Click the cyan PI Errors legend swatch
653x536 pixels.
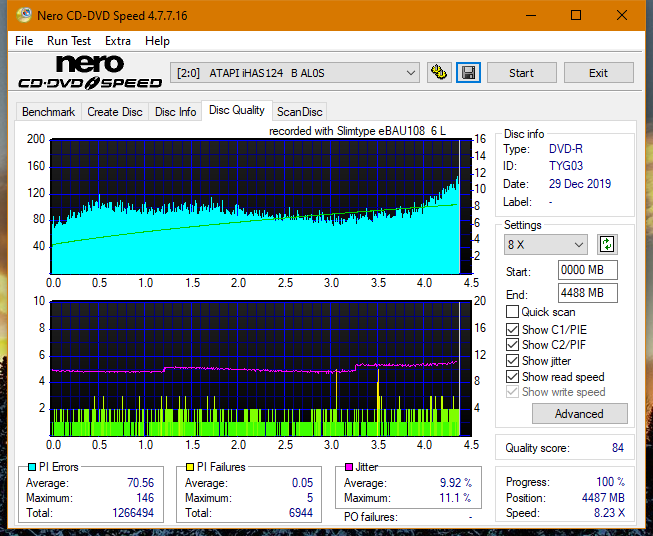tap(31, 467)
